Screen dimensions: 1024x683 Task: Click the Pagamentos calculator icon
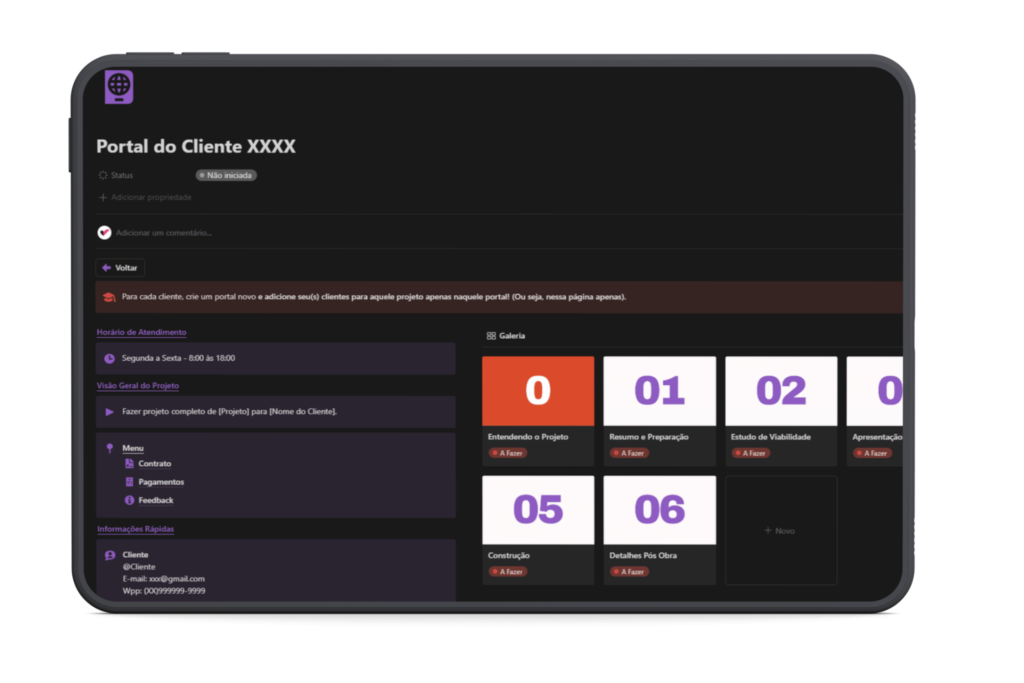129,482
